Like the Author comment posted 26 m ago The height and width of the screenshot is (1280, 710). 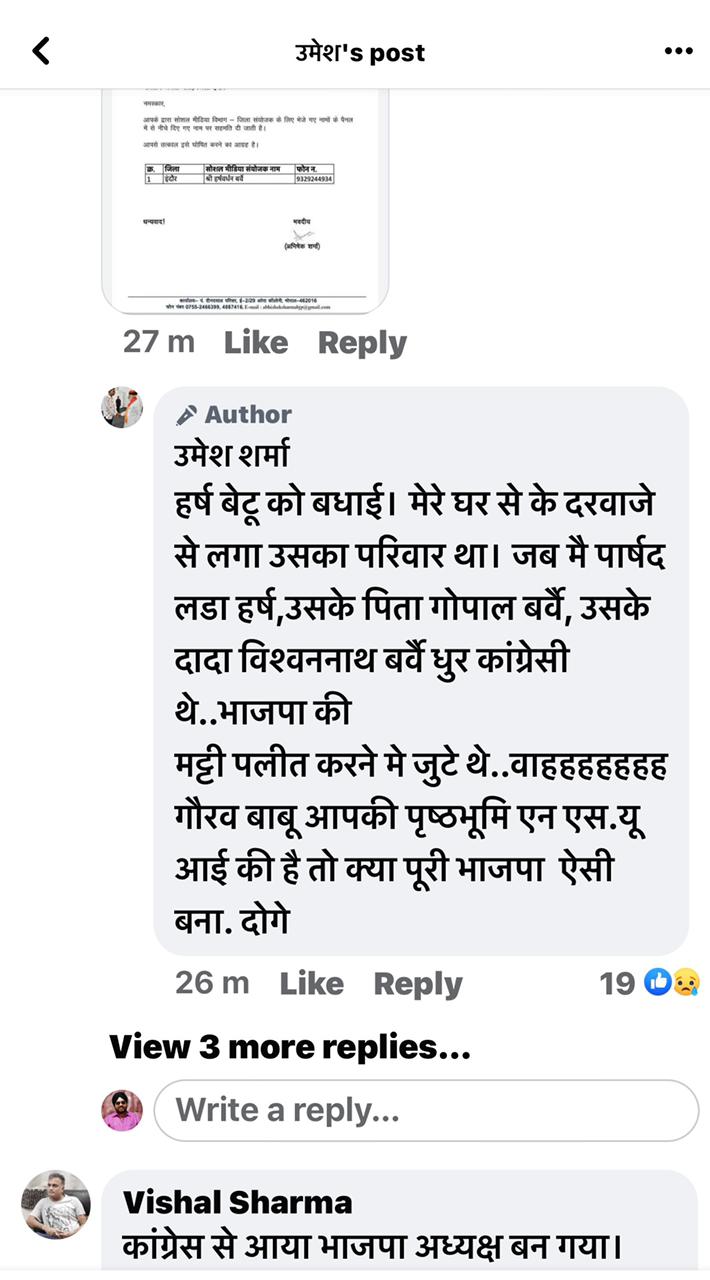tap(311, 984)
